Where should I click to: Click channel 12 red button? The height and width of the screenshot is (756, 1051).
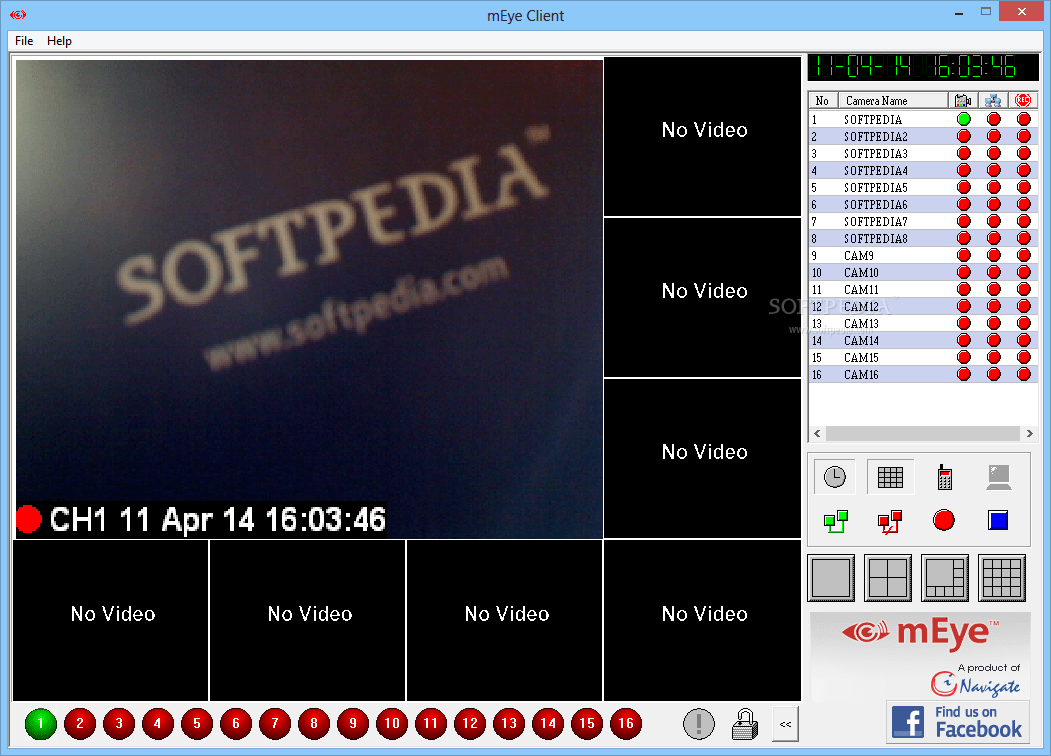(x=470, y=724)
